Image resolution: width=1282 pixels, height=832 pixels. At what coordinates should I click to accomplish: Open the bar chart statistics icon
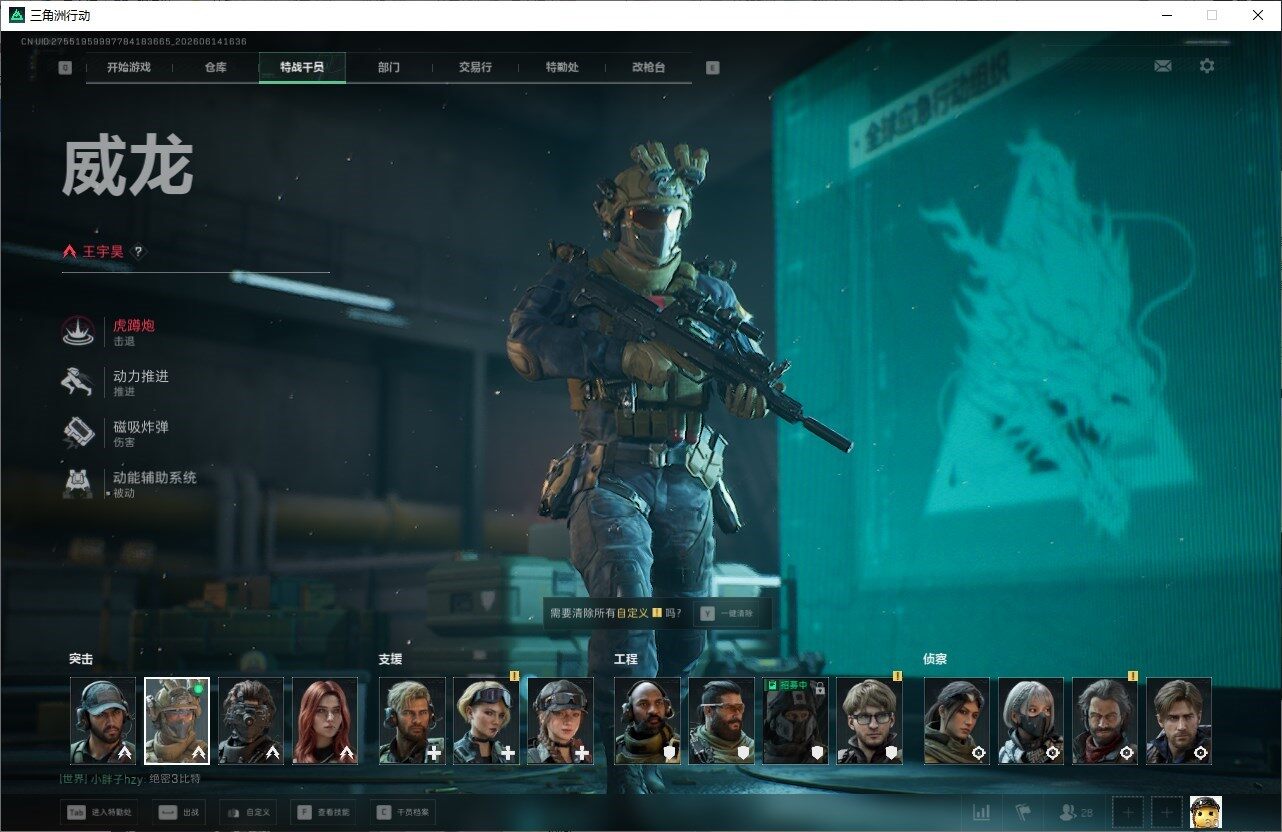[x=981, y=813]
